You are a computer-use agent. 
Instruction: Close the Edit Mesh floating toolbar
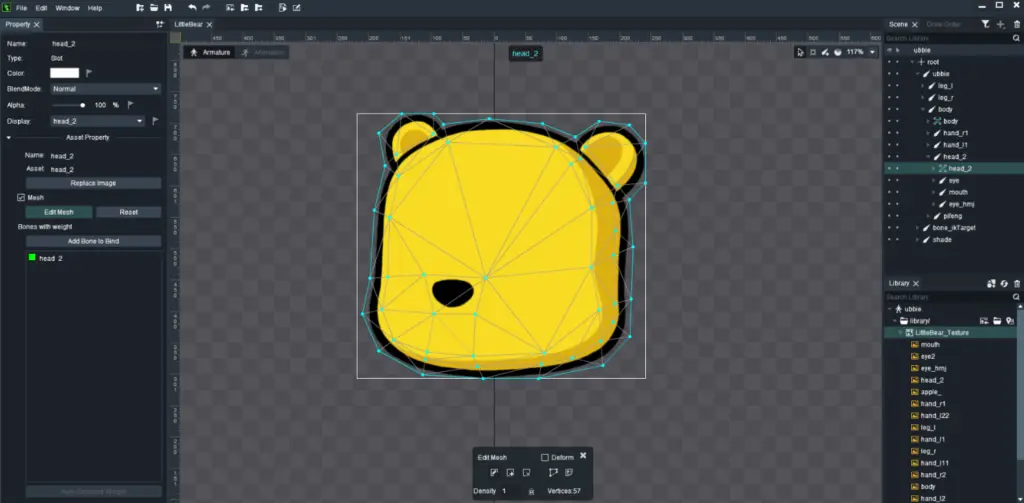pyautogui.click(x=583, y=456)
